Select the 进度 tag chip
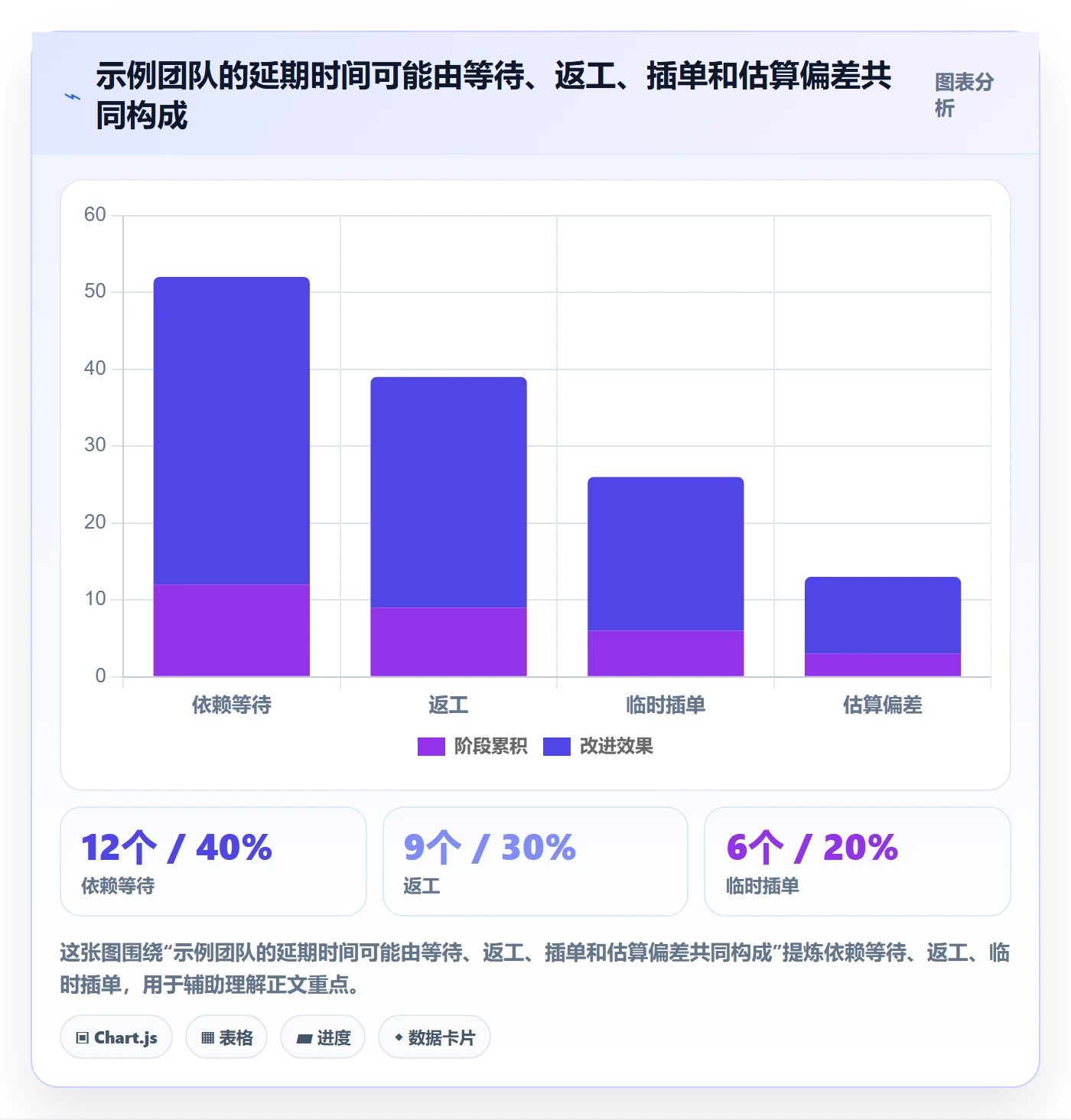Screen dimensions: 1071x1120 tap(323, 1037)
